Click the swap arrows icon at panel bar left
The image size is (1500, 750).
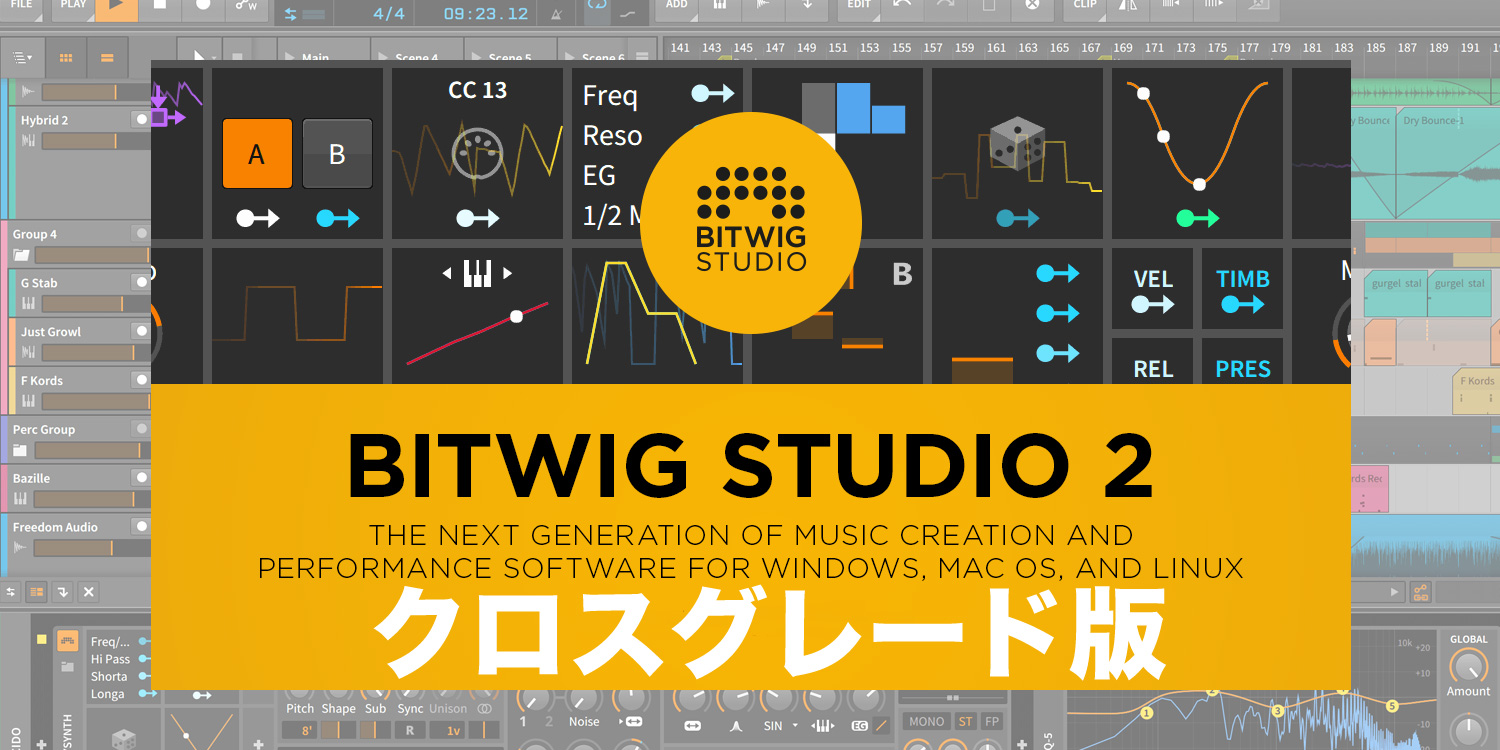[x=11, y=592]
